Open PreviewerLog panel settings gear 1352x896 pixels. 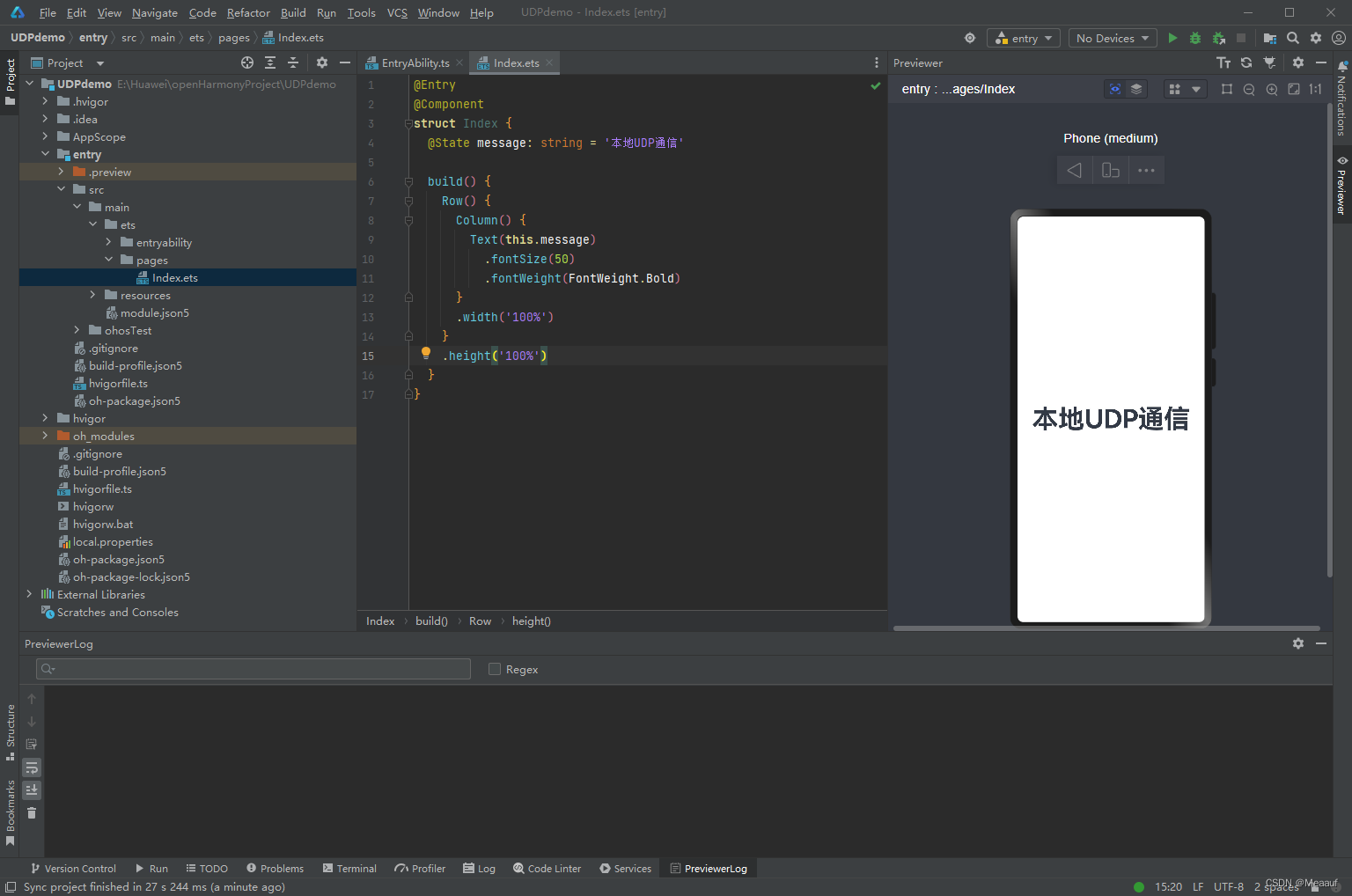[x=1298, y=643]
